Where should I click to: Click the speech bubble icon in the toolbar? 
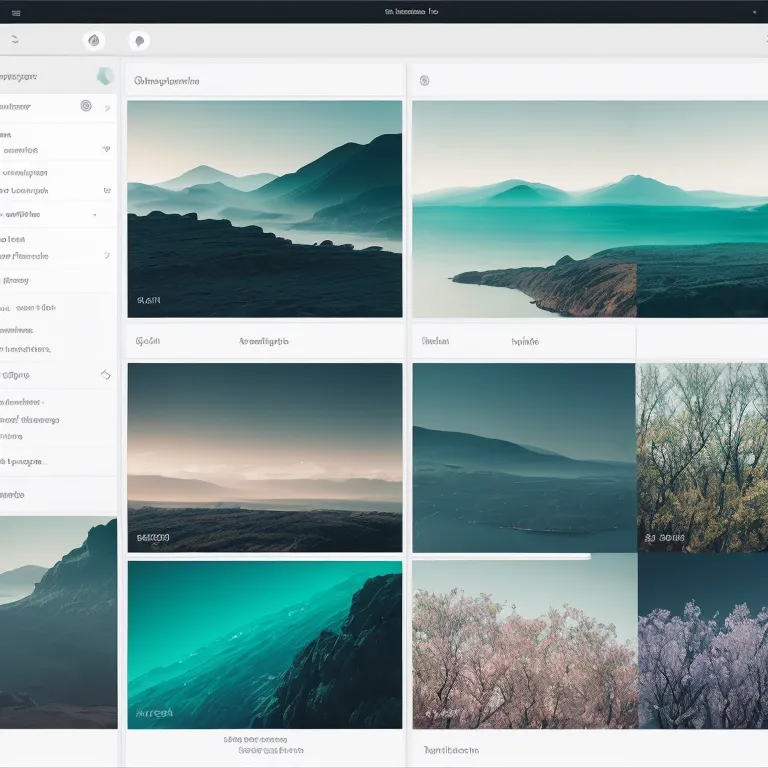(x=139, y=41)
